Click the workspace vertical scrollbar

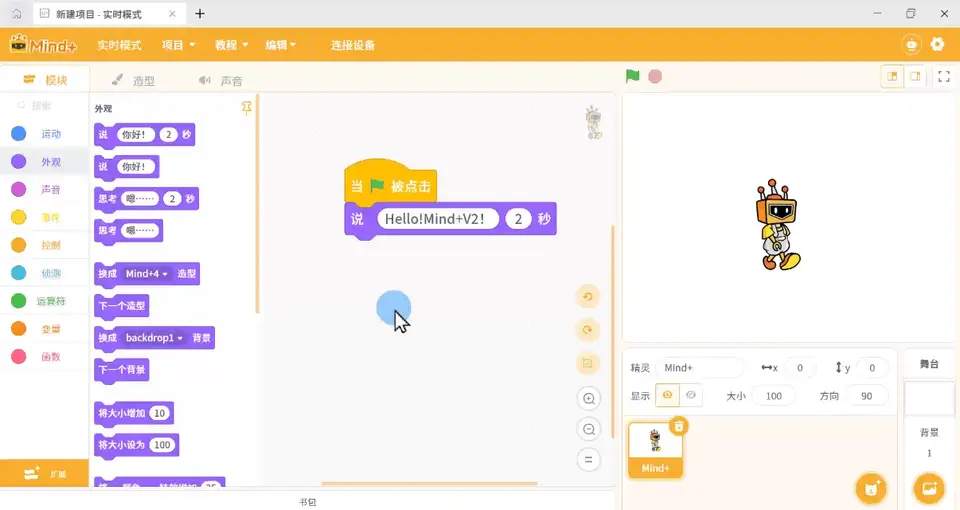click(x=612, y=331)
